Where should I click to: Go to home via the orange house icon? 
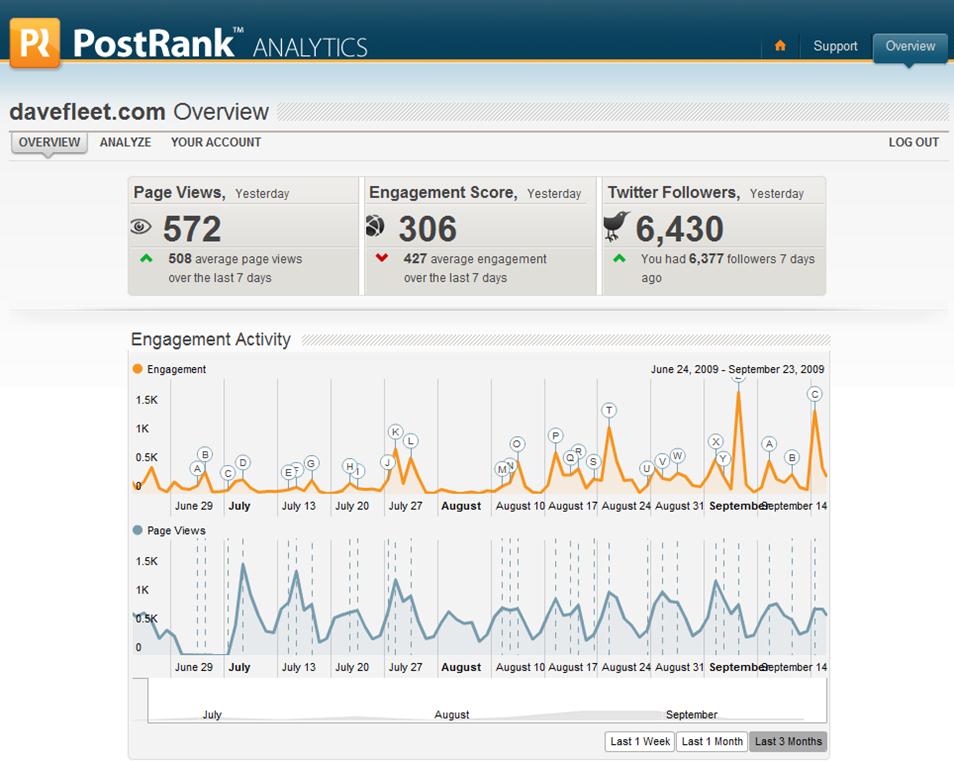click(780, 46)
